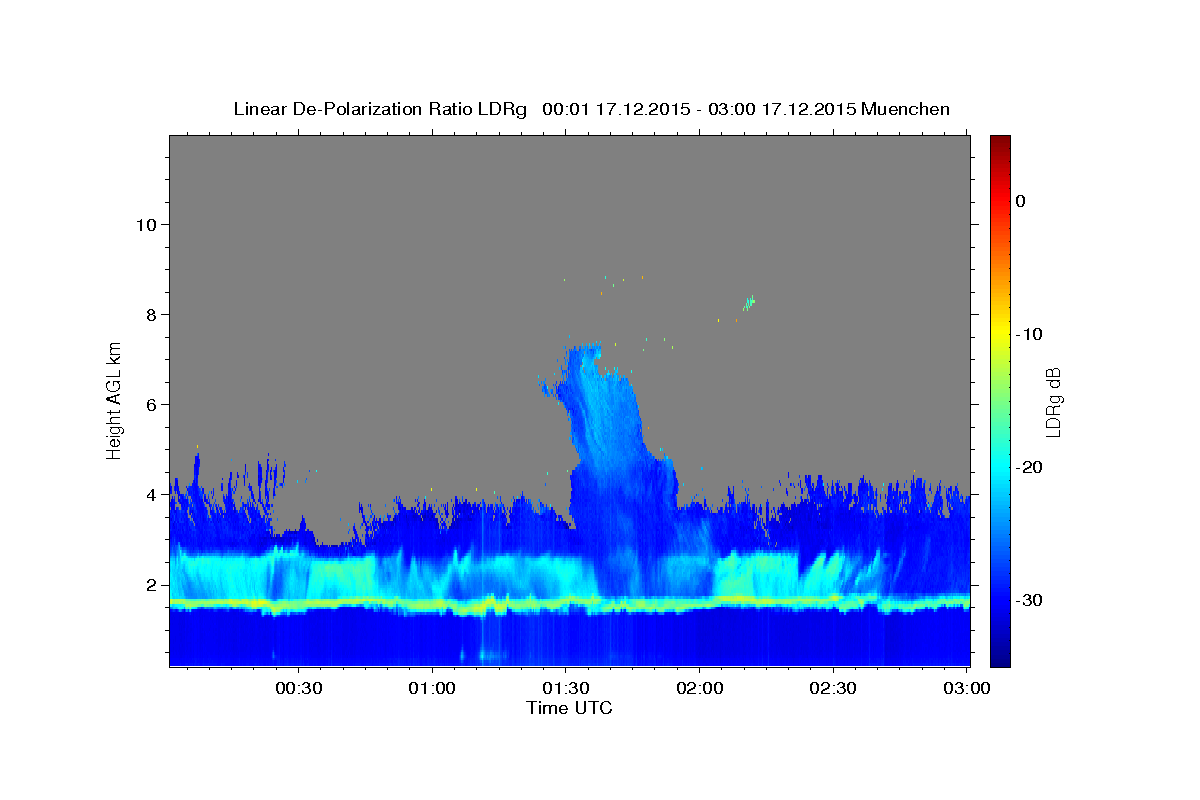This screenshot has height=800, width=1200.
Task: Click the small cyan echo near 8 km
Action: [x=749, y=302]
